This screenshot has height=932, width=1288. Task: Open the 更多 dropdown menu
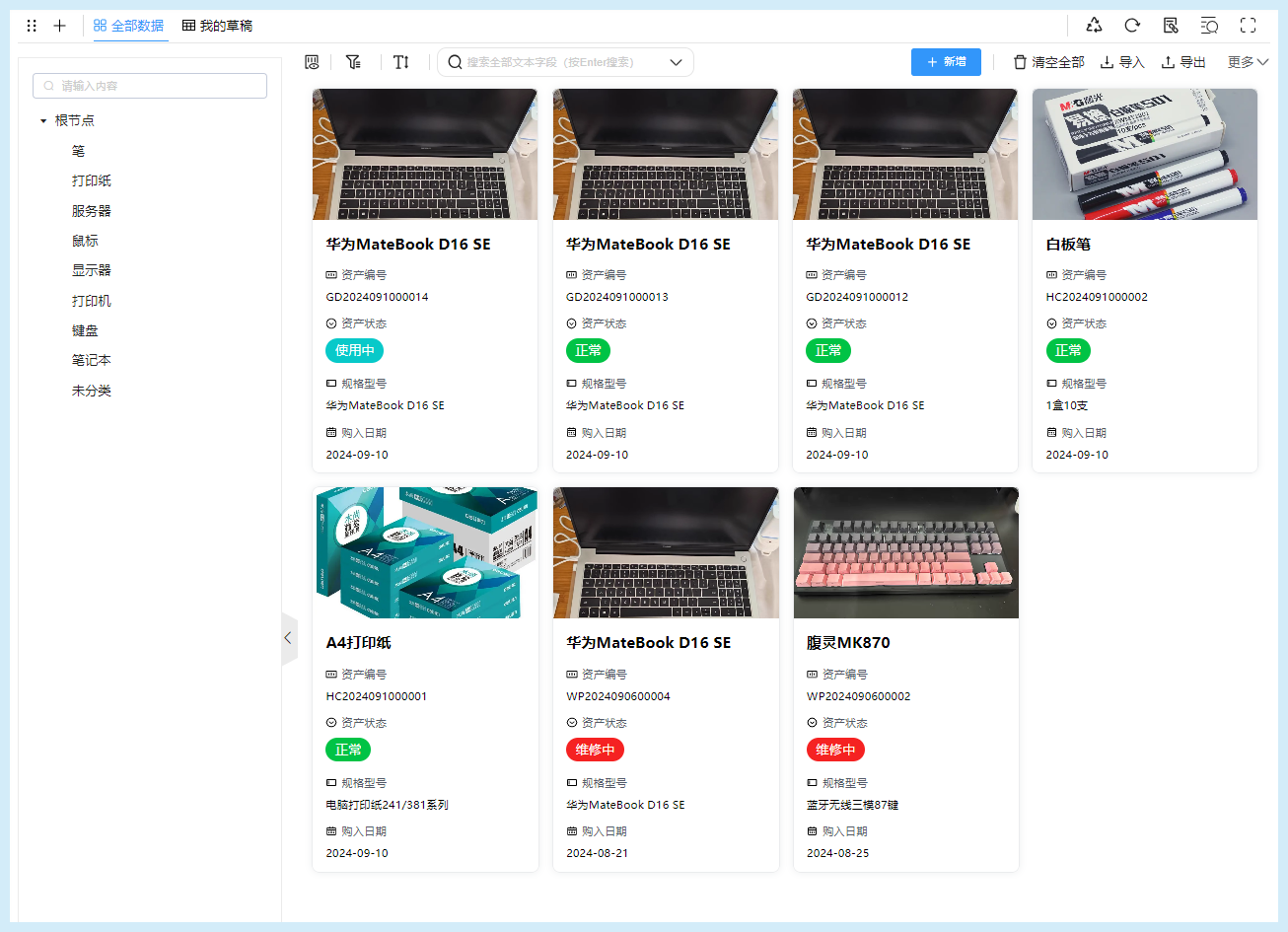click(x=1248, y=62)
